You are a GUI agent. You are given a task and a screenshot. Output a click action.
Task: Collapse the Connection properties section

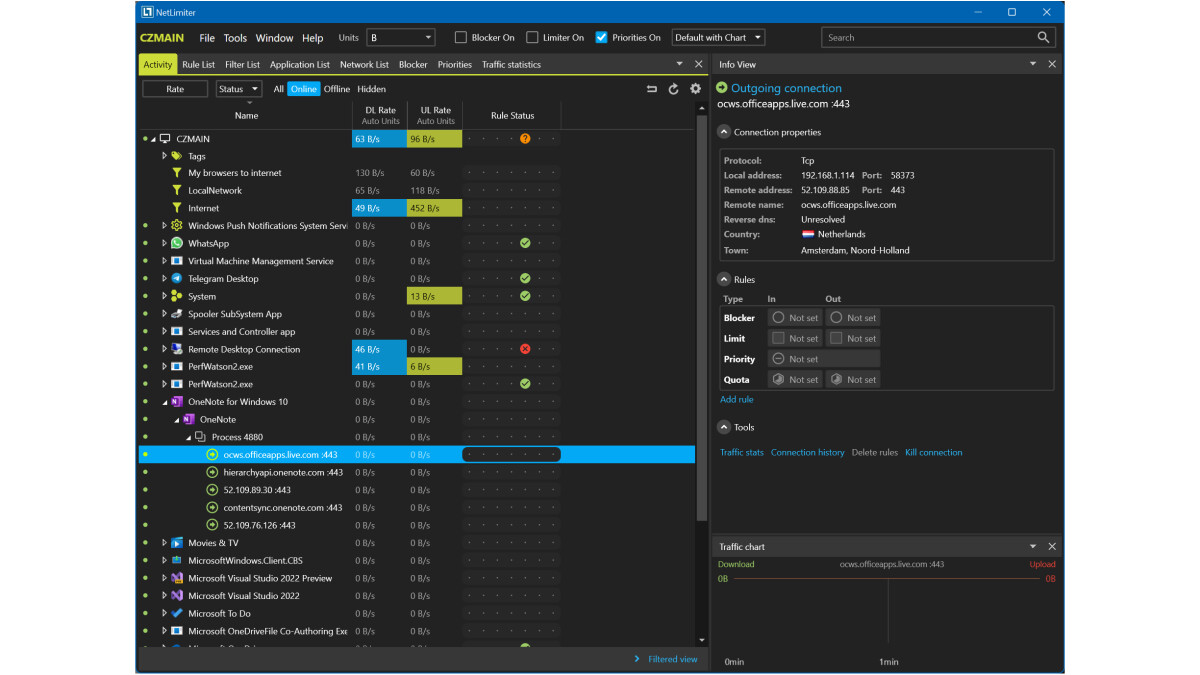click(x=724, y=132)
